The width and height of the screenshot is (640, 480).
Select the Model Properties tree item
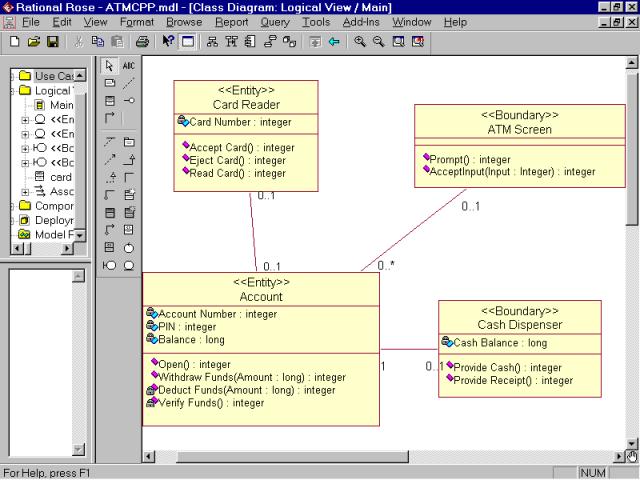(54, 235)
